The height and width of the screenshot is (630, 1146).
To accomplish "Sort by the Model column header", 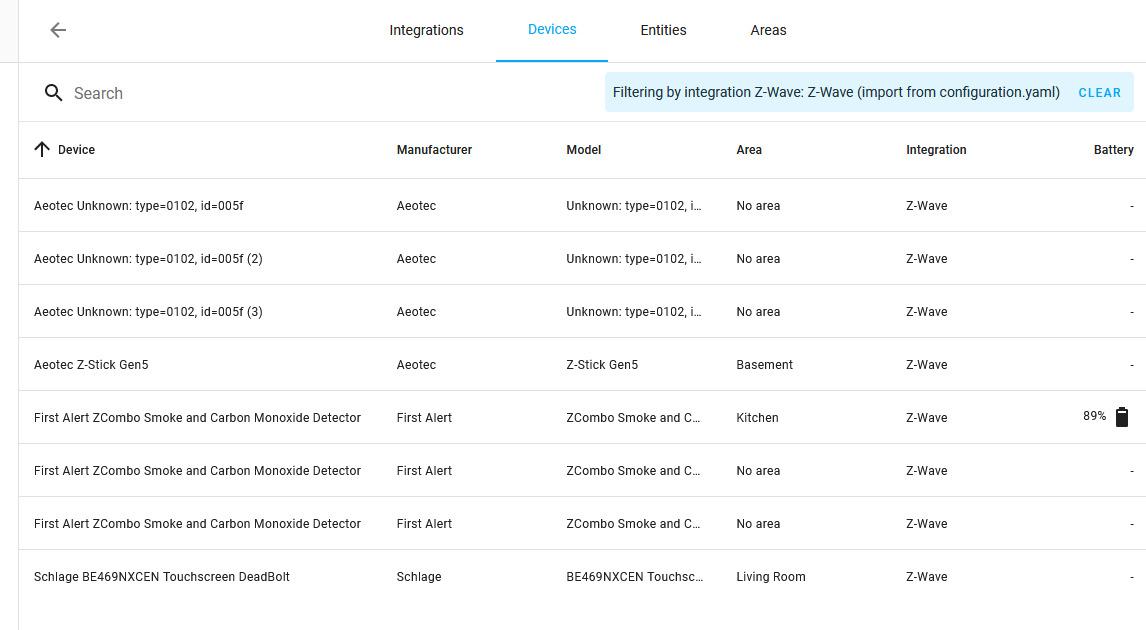I will [x=583, y=150].
